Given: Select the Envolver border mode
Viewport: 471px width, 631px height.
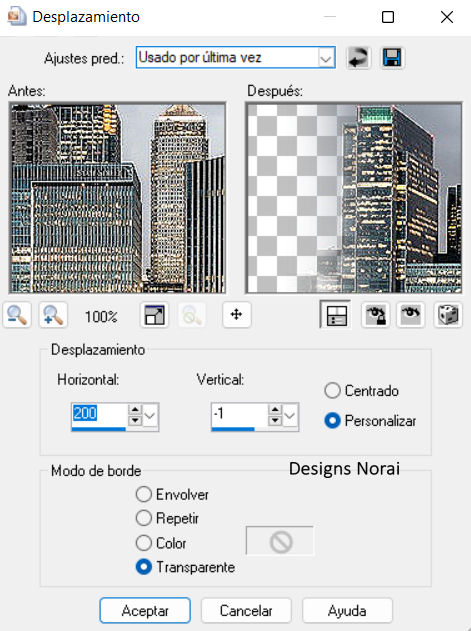Looking at the screenshot, I should pos(172,495).
